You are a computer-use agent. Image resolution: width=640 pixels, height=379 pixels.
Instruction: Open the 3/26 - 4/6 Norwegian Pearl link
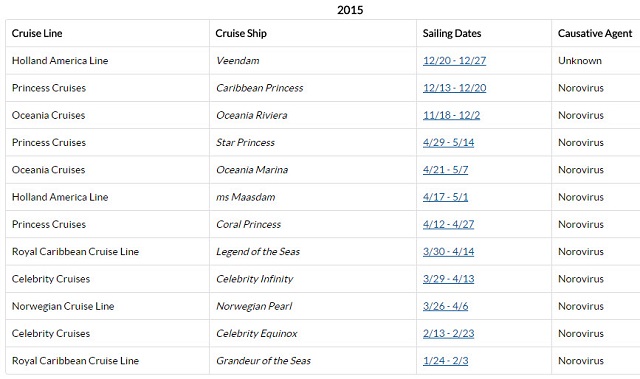pos(445,306)
